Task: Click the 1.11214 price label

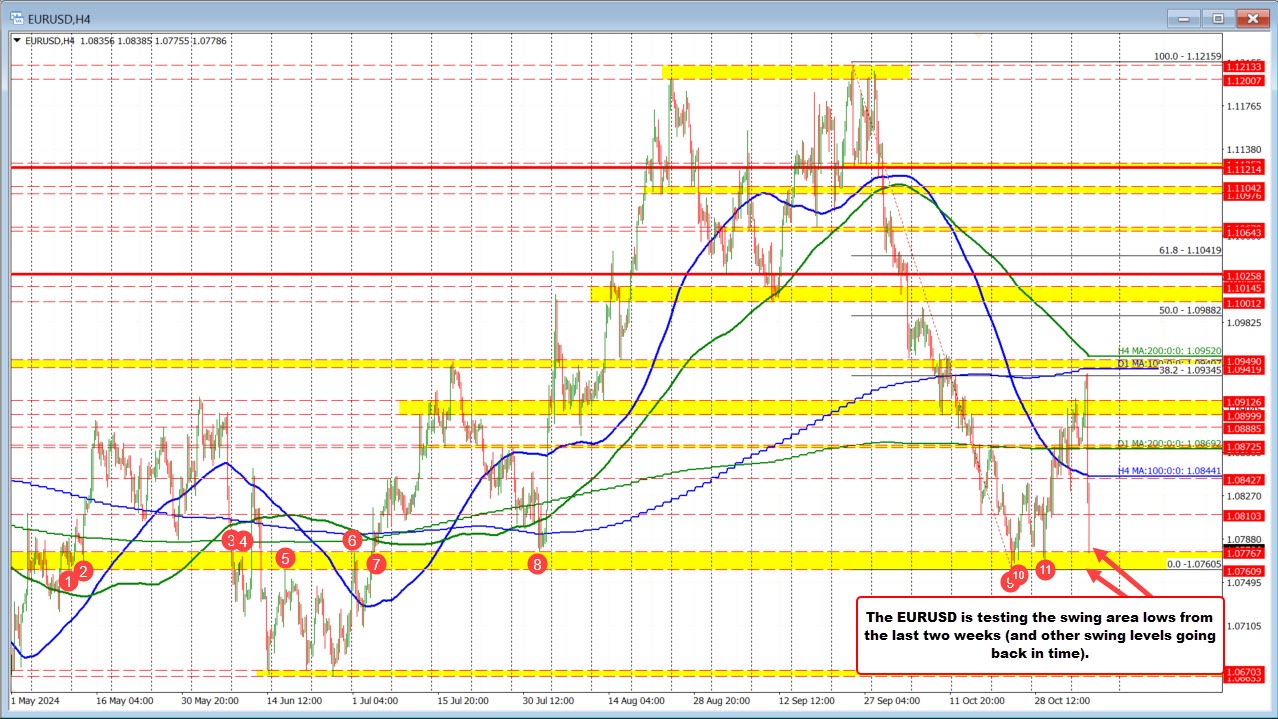Action: coord(1244,171)
